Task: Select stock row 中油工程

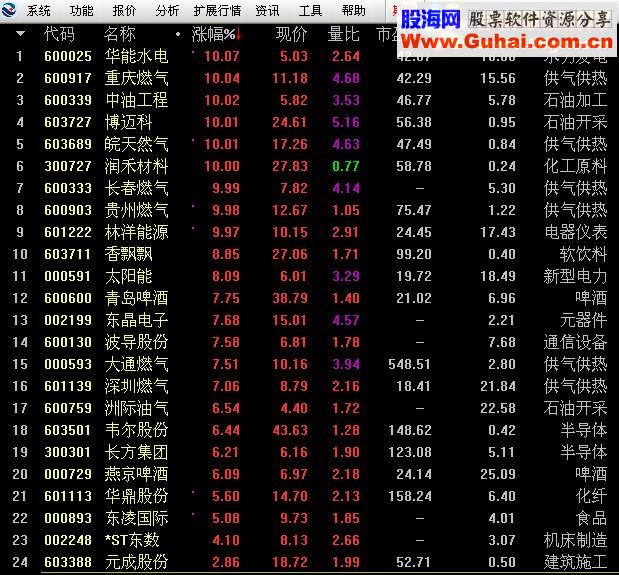Action: [310, 100]
